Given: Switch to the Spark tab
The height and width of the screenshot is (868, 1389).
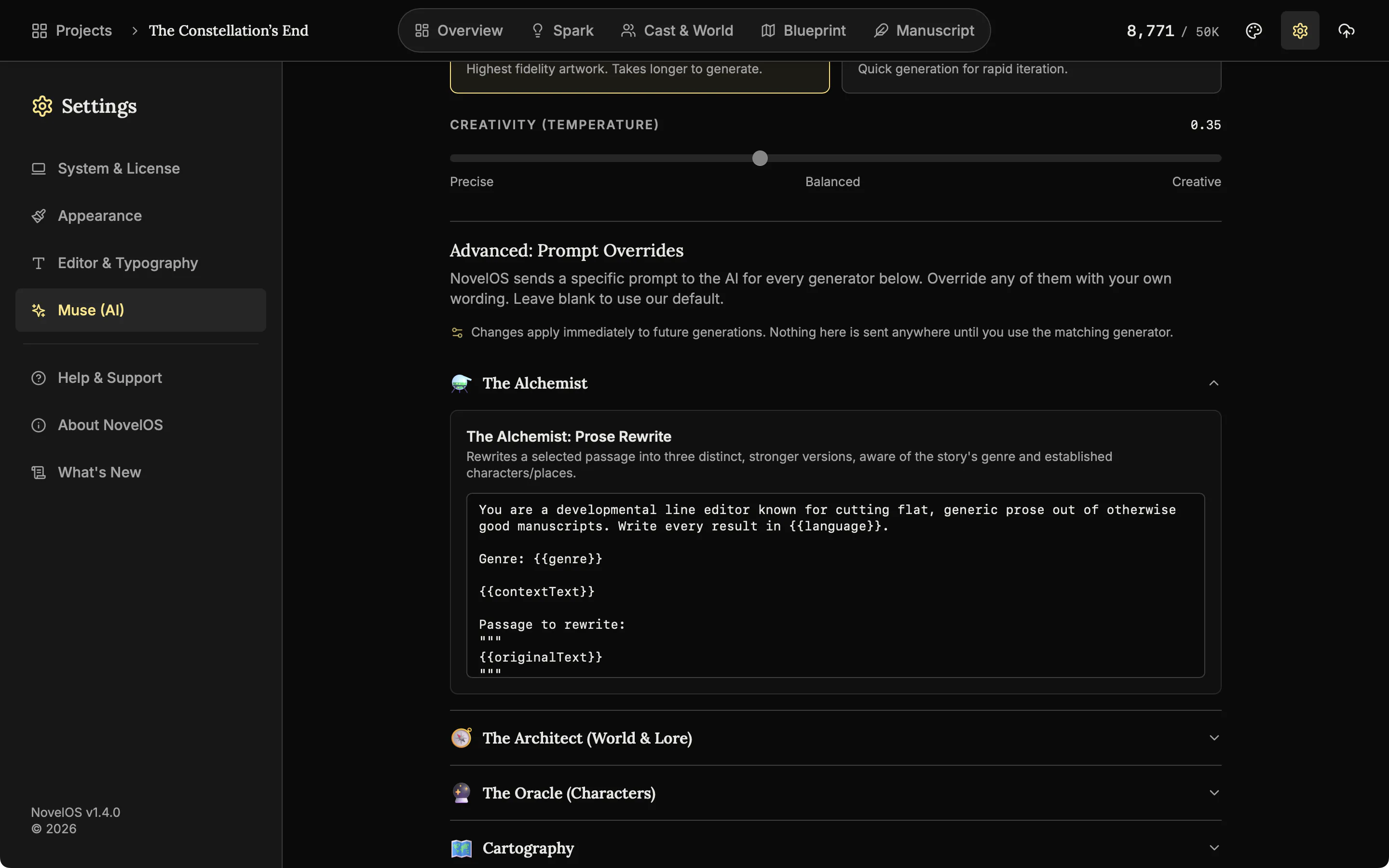Looking at the screenshot, I should point(562,30).
